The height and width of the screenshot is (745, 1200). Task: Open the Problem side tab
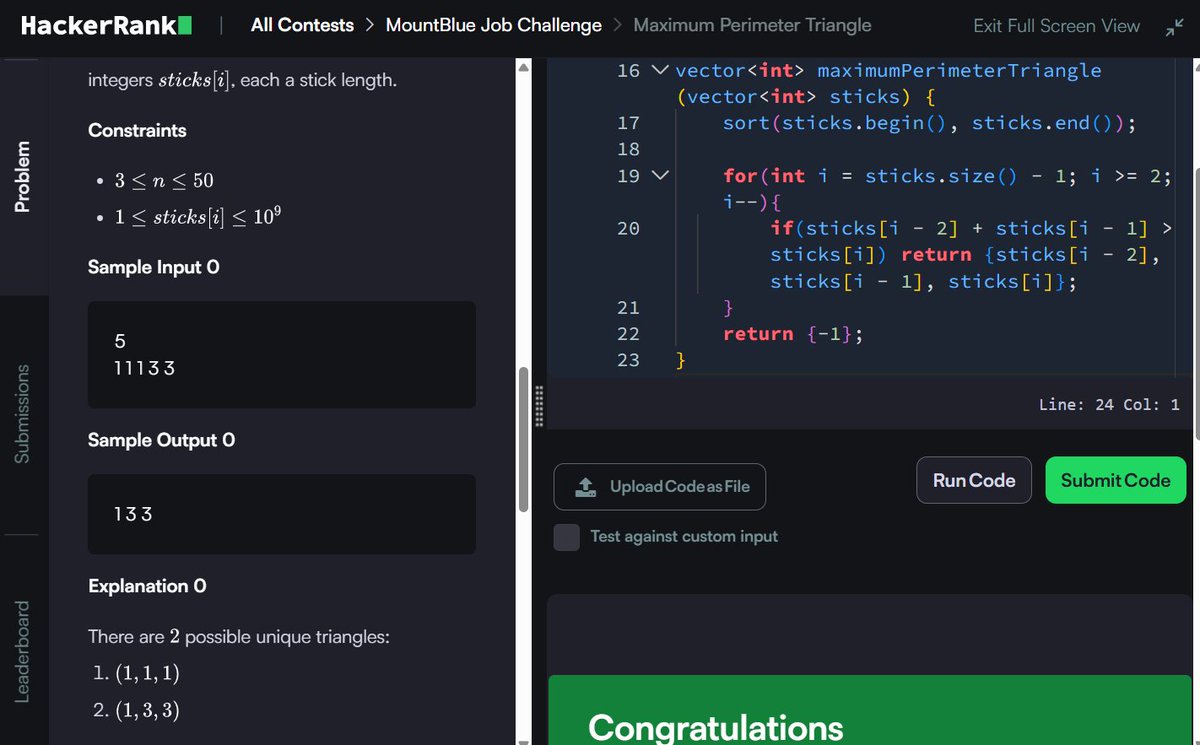(x=22, y=177)
